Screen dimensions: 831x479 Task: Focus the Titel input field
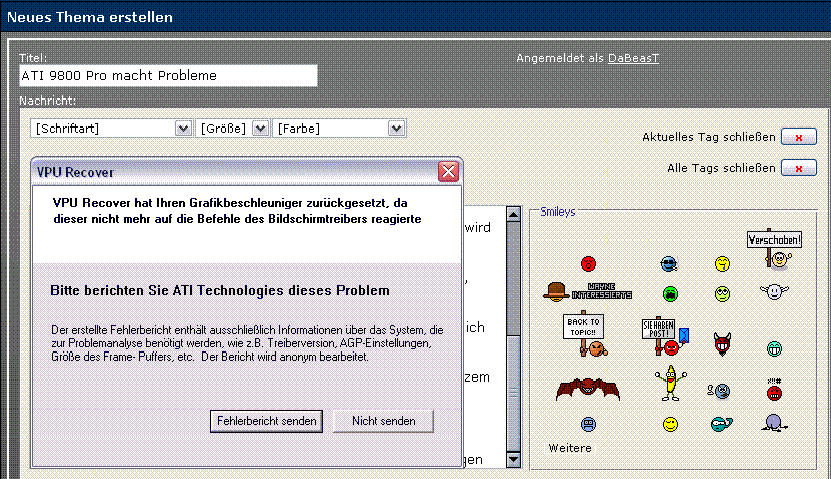169,76
